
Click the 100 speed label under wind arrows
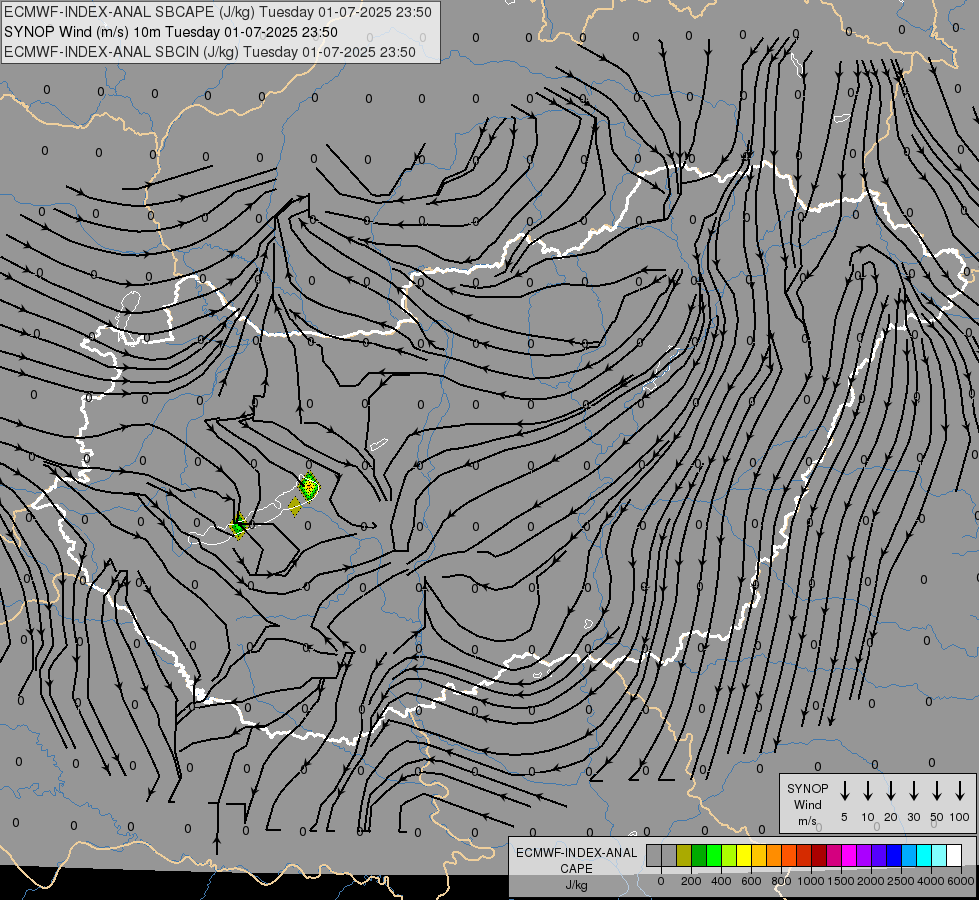[960, 817]
